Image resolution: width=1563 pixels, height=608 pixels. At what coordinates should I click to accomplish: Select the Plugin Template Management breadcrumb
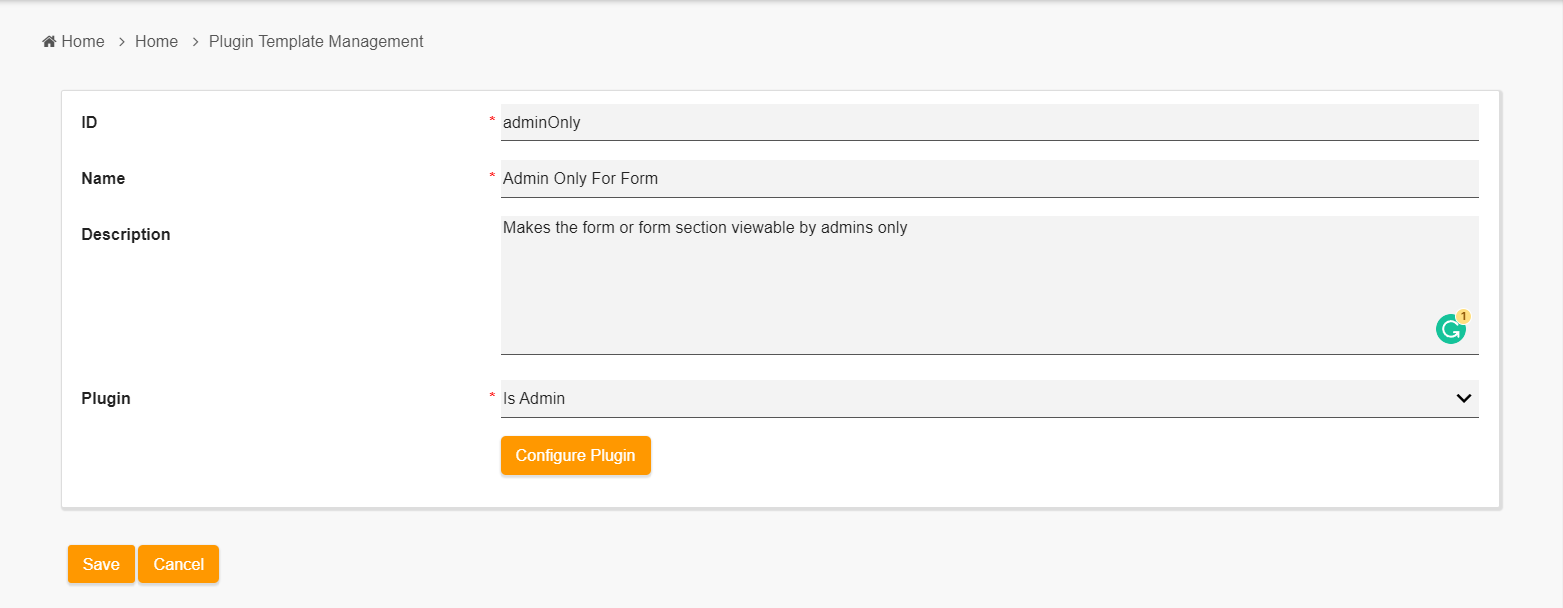[x=316, y=42]
